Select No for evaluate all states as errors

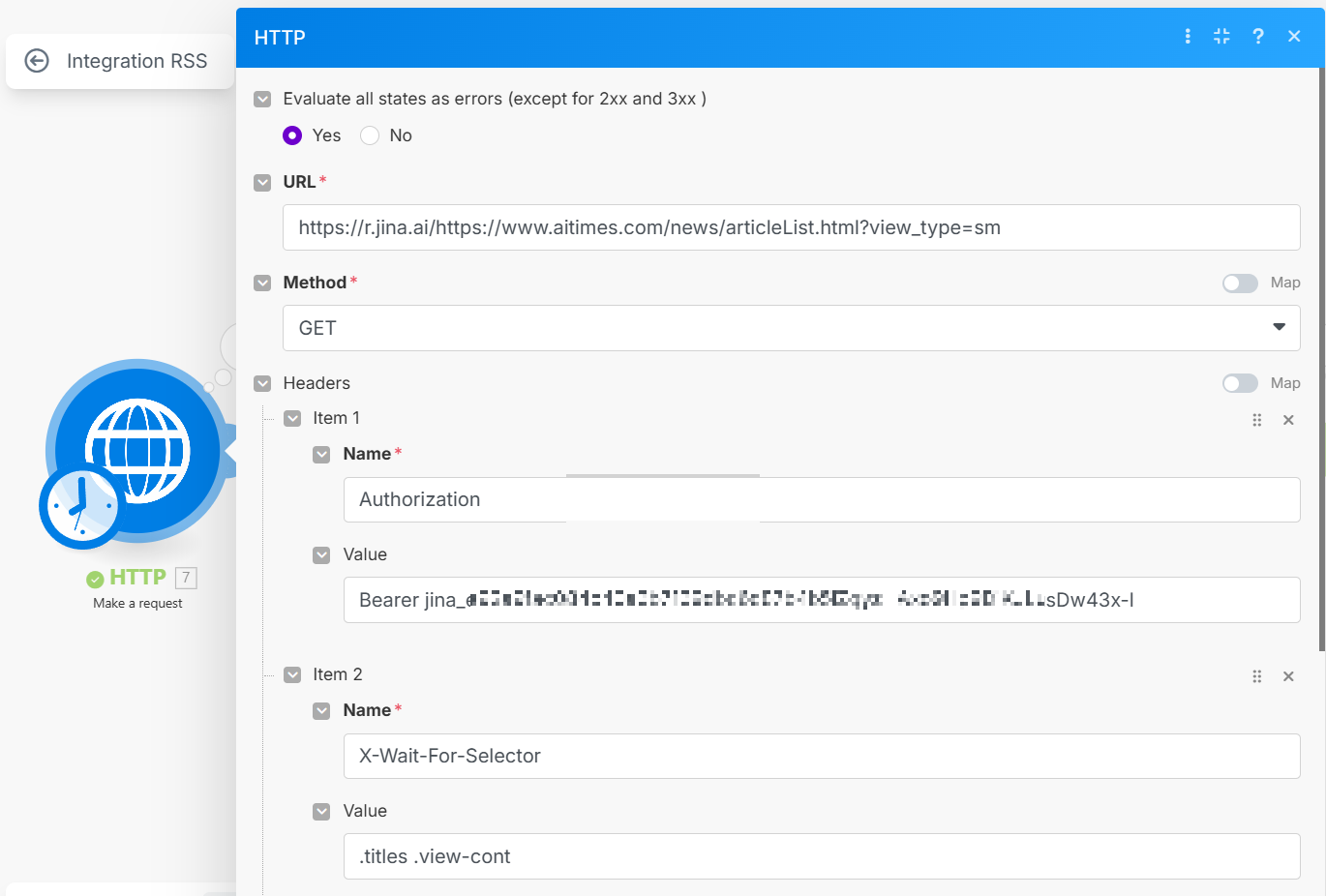pos(370,135)
